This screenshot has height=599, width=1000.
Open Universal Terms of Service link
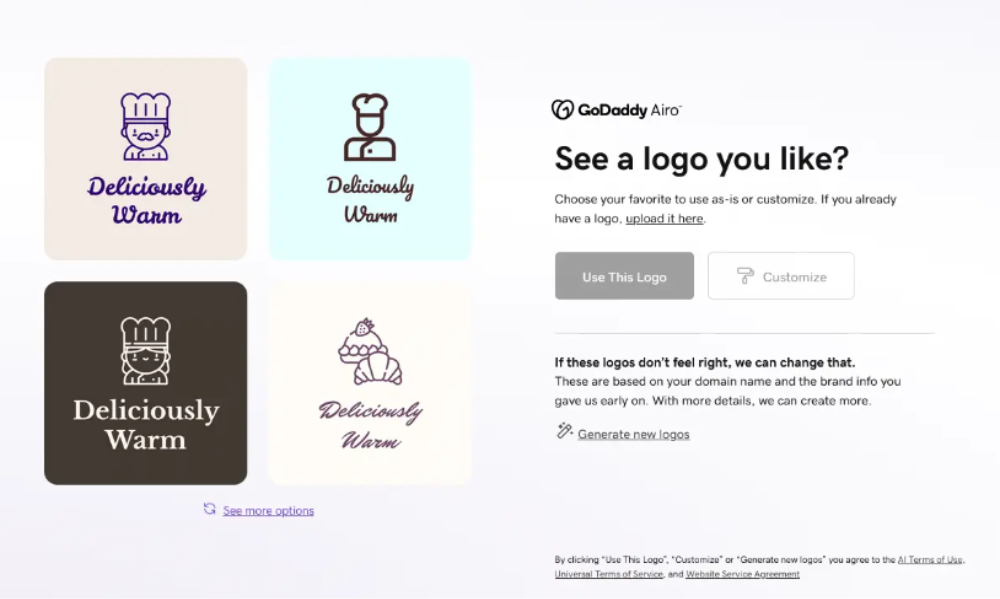coord(608,574)
